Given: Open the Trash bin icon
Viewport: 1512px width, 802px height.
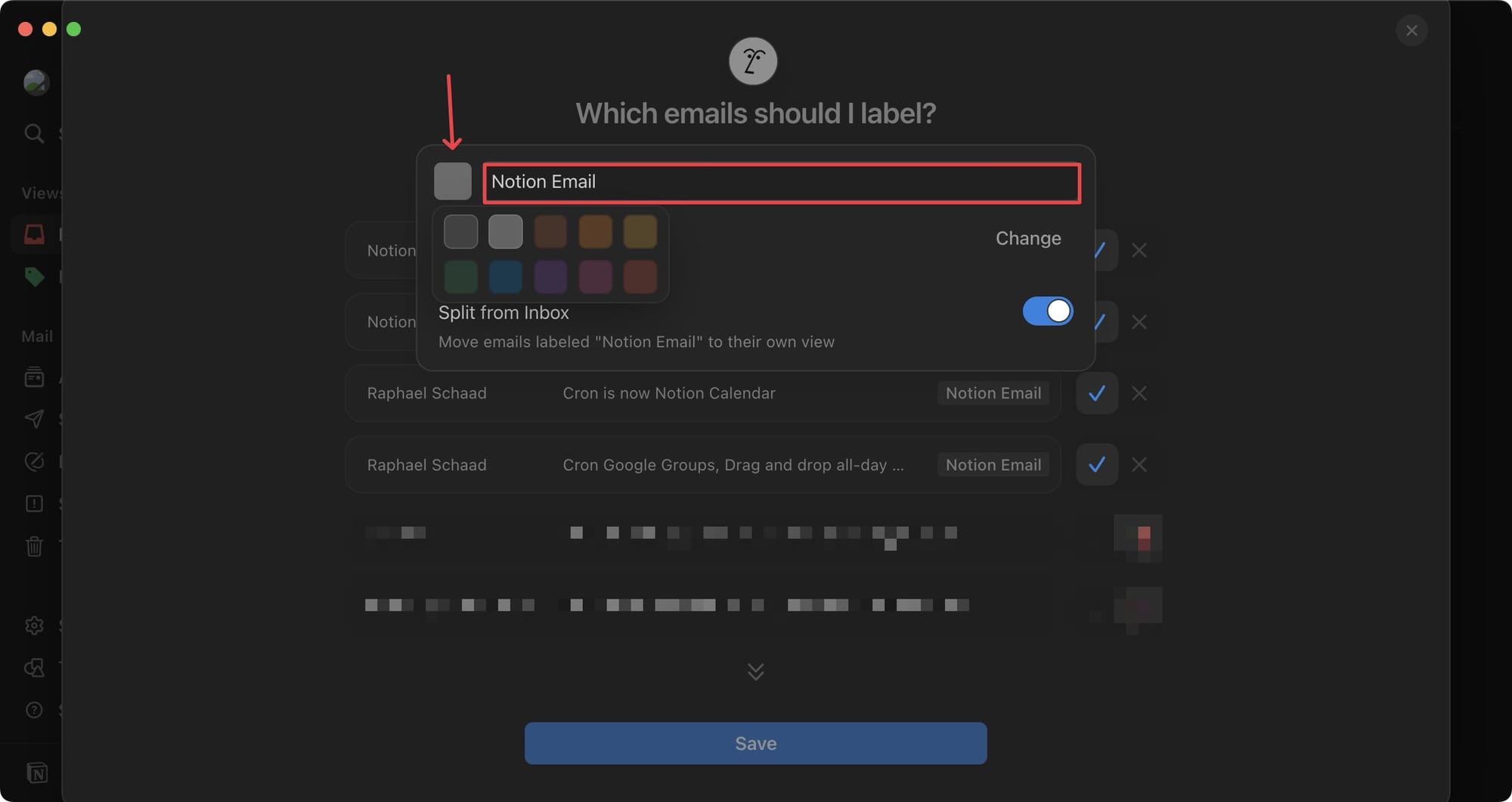Looking at the screenshot, I should (x=34, y=546).
